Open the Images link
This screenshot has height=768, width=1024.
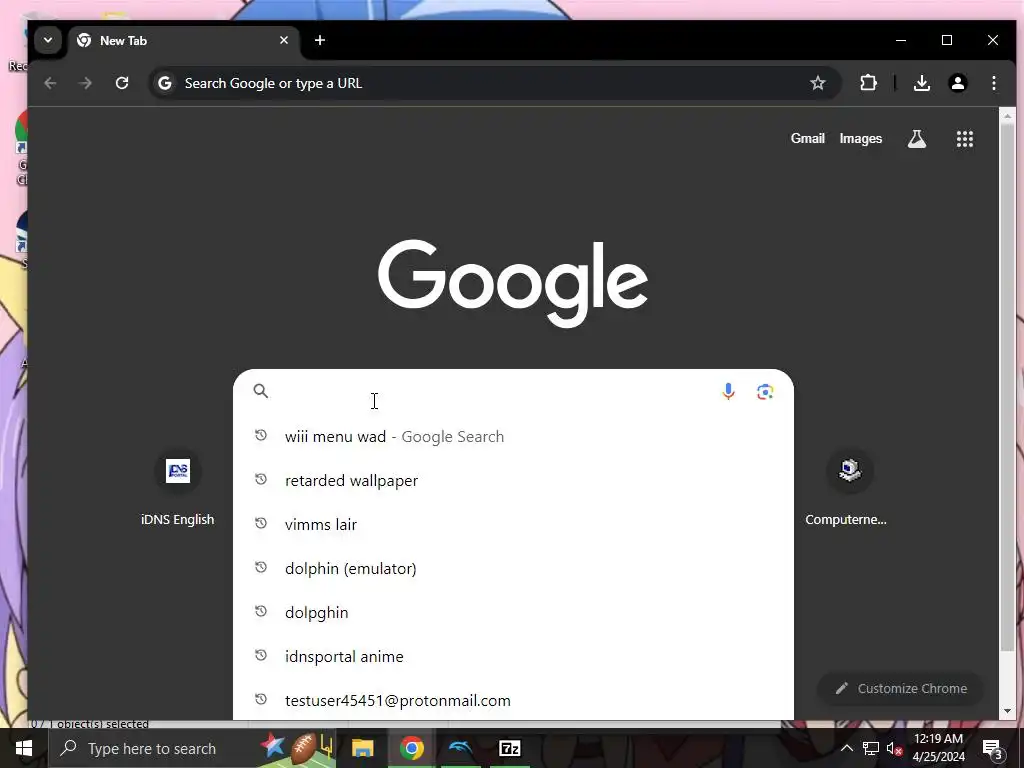pos(861,138)
